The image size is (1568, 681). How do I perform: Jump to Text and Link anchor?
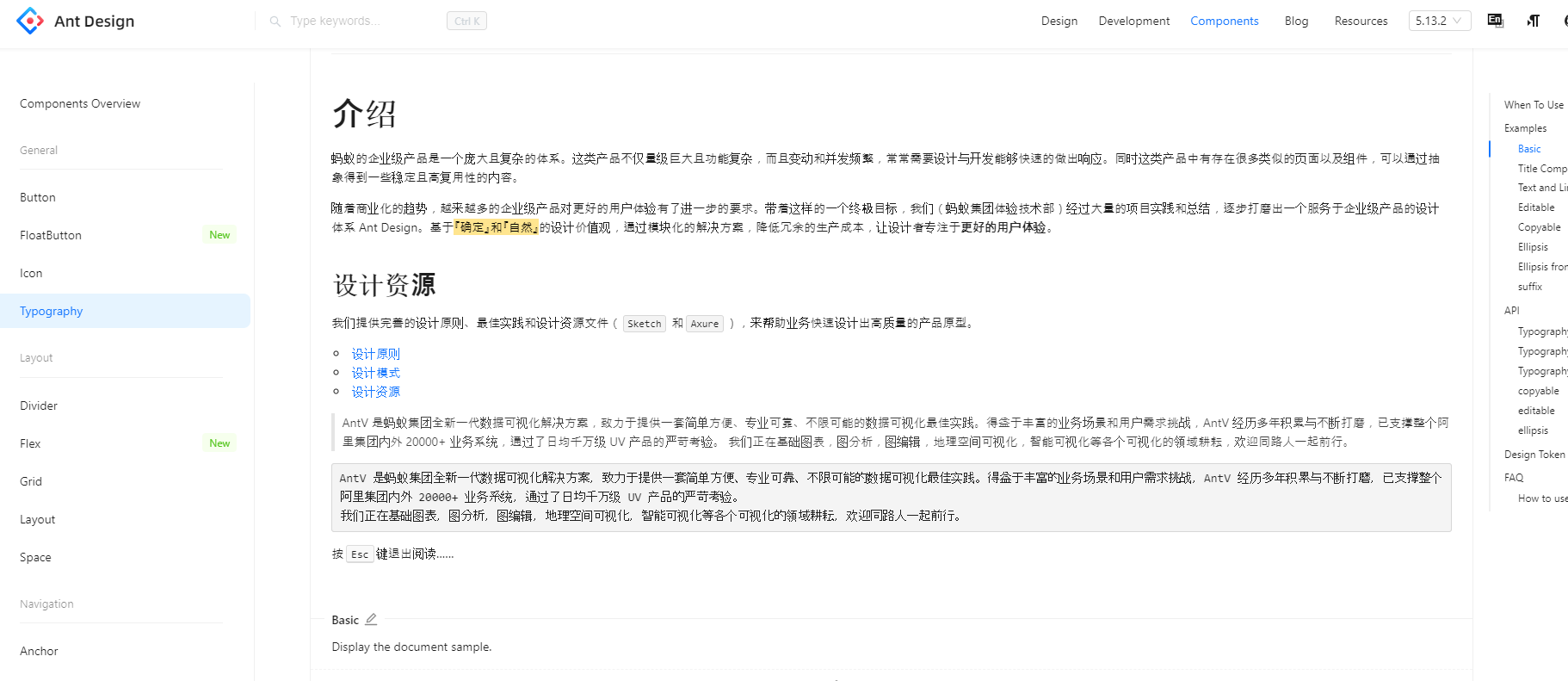click(1542, 188)
